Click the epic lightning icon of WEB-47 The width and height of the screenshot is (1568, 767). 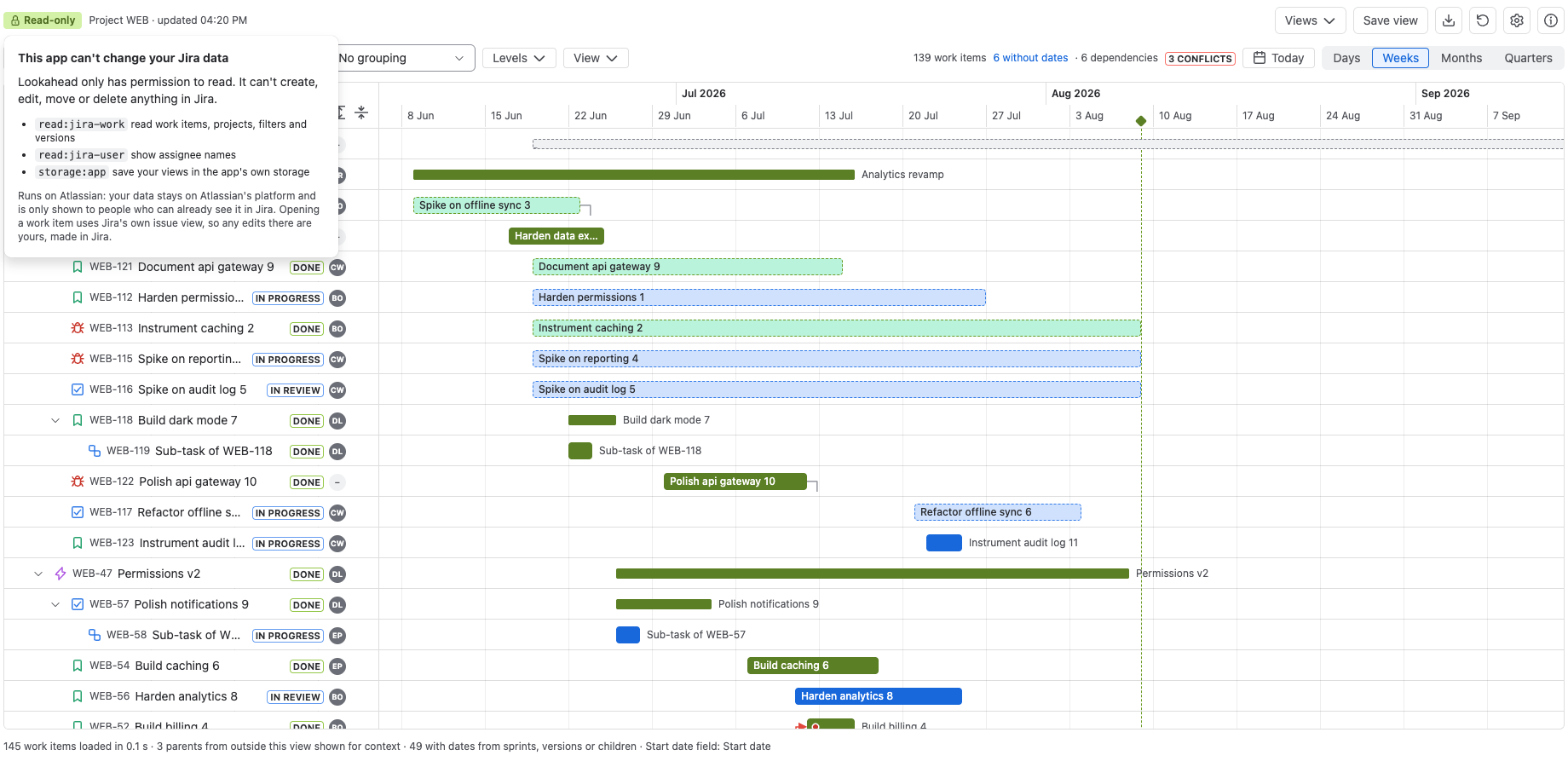tap(61, 574)
